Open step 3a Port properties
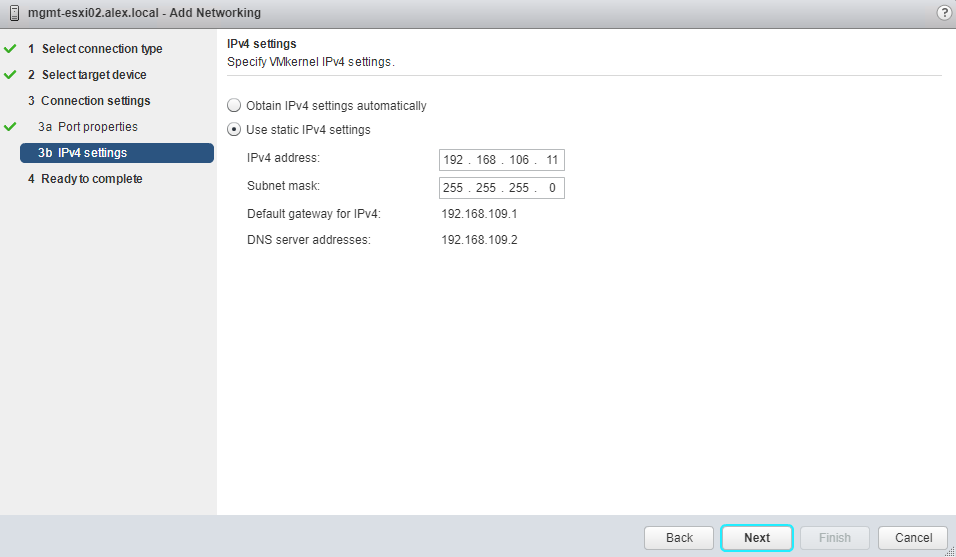956x557 pixels. (x=88, y=127)
